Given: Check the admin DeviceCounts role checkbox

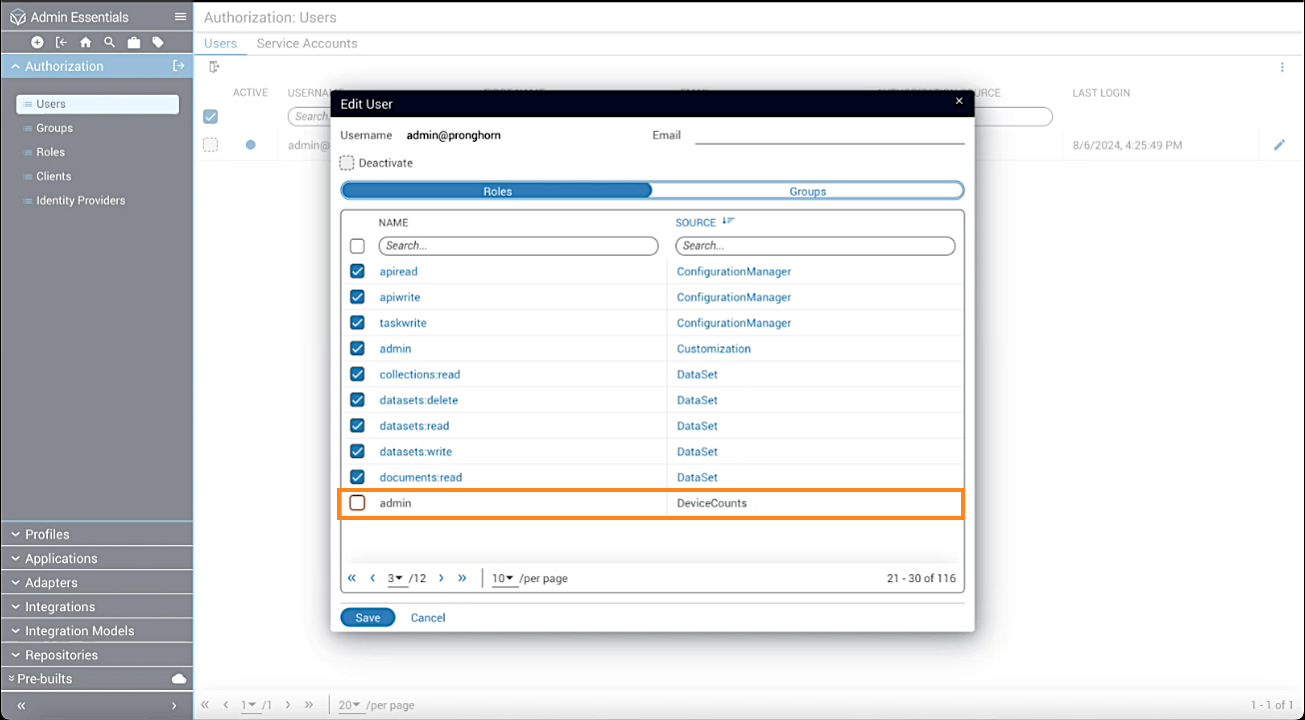Looking at the screenshot, I should [x=357, y=503].
